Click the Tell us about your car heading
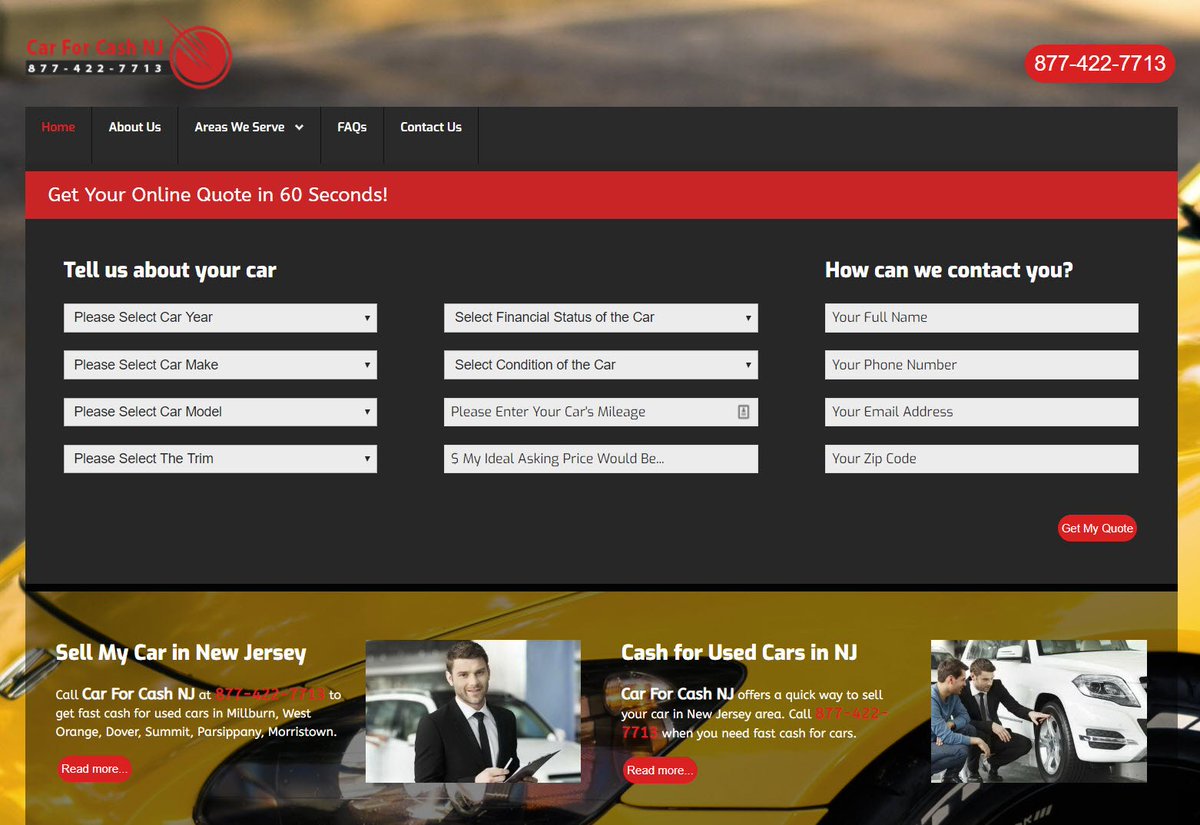Image resolution: width=1200 pixels, height=825 pixels. 170,270
